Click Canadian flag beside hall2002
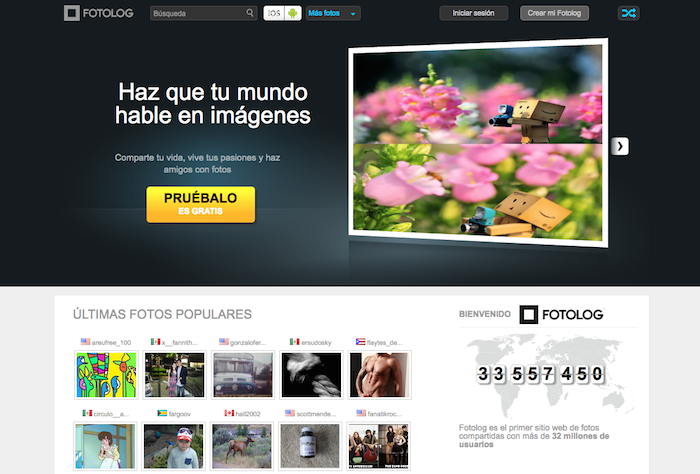This screenshot has height=474, width=700. 229,413
